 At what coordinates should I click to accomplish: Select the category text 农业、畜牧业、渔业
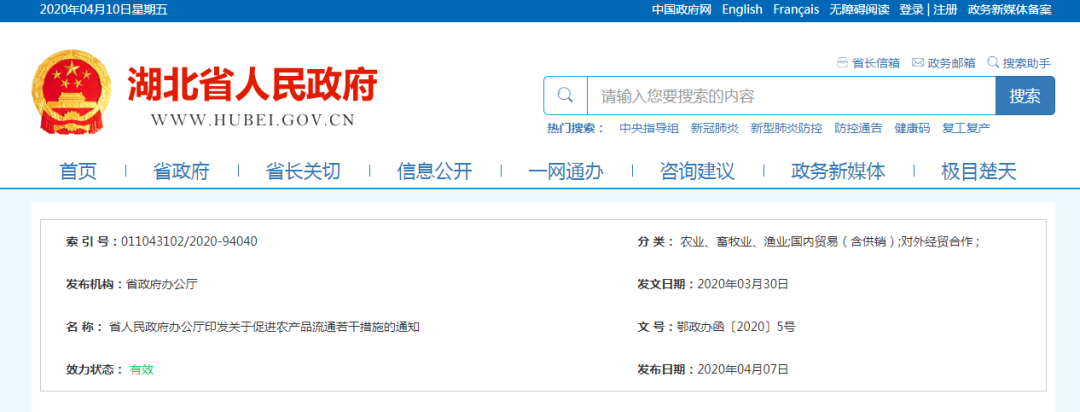[734, 242]
